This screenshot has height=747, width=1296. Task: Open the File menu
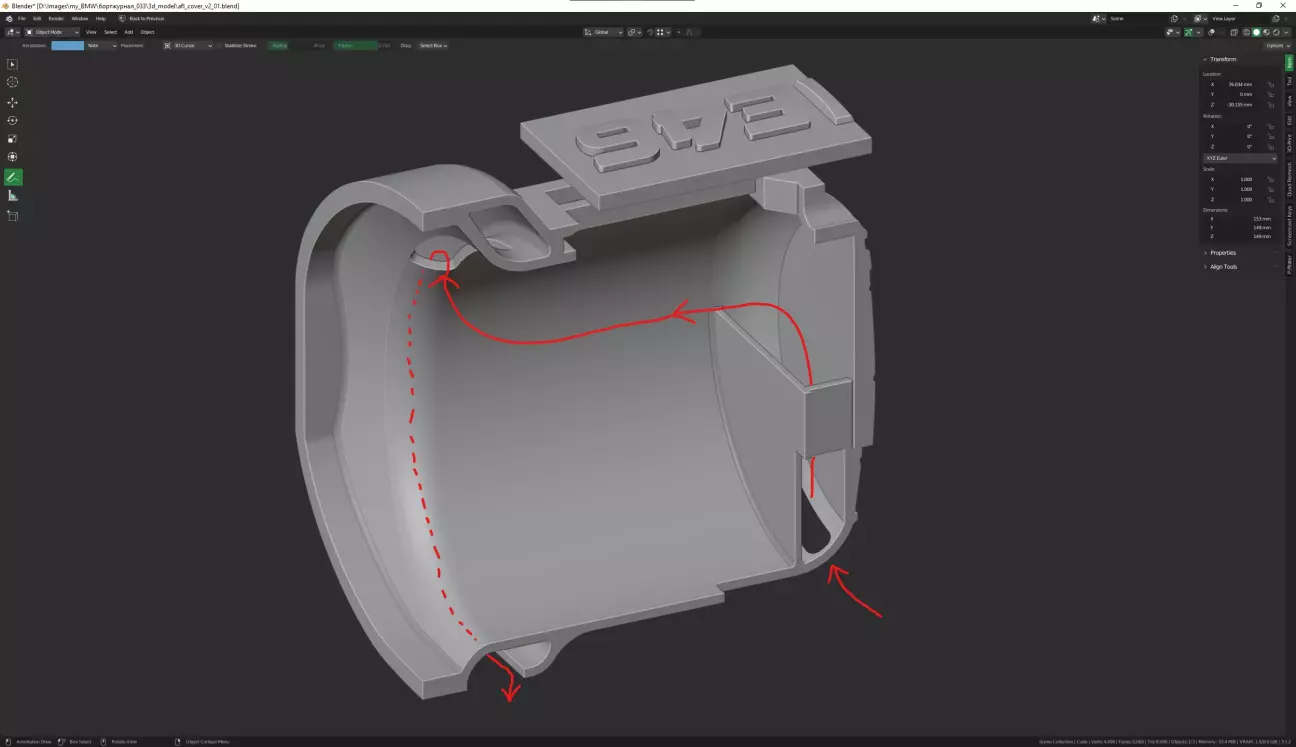(22, 18)
